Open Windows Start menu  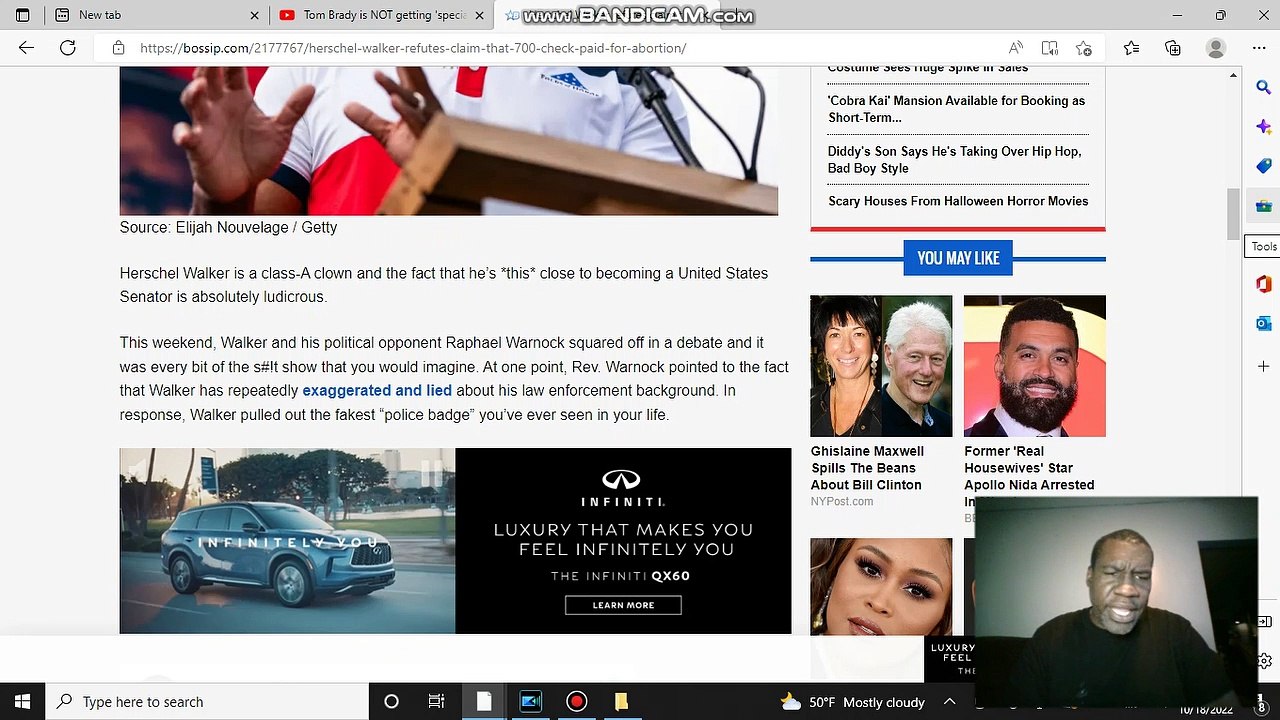click(x=22, y=702)
